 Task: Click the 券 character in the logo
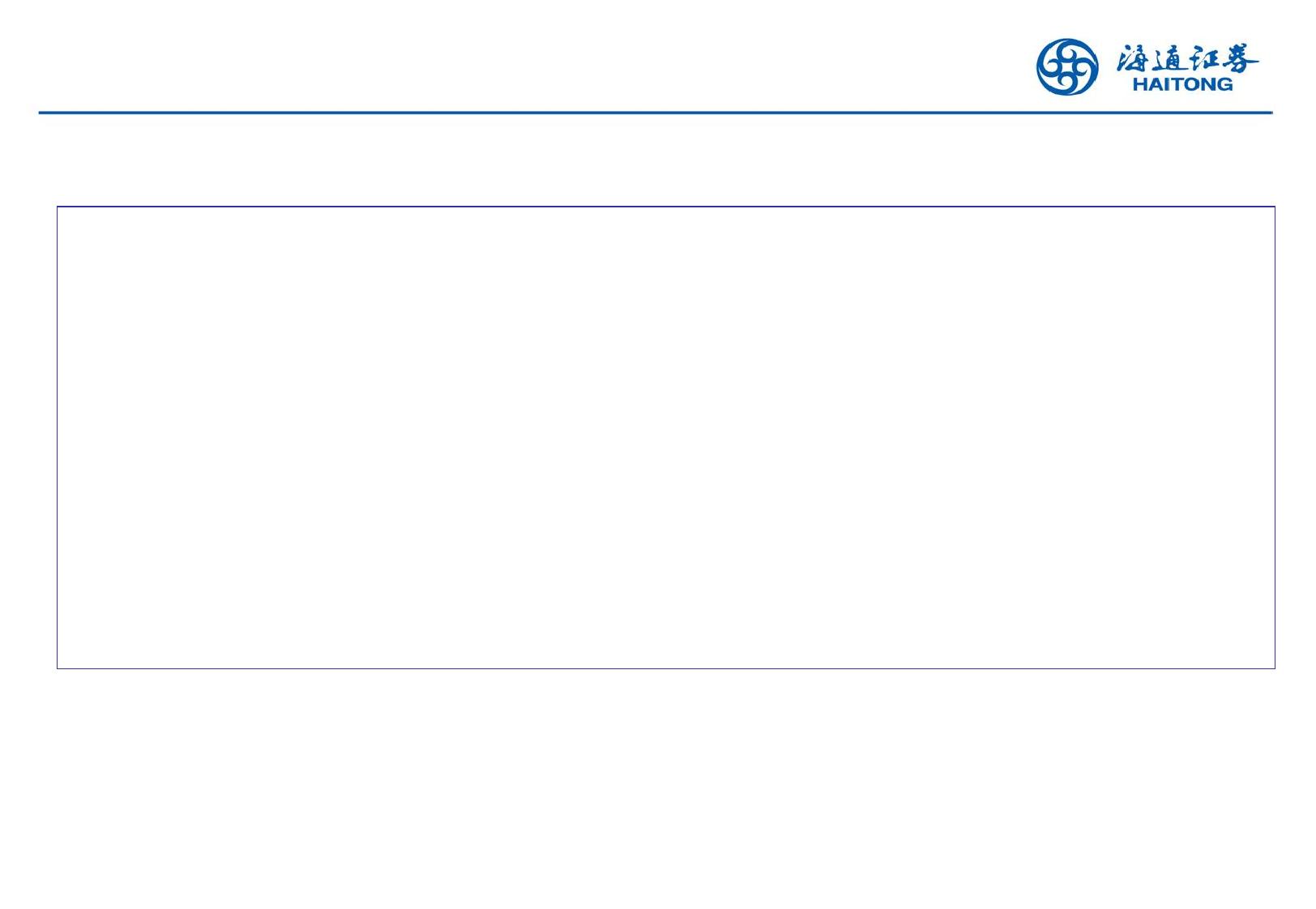tap(1241, 58)
